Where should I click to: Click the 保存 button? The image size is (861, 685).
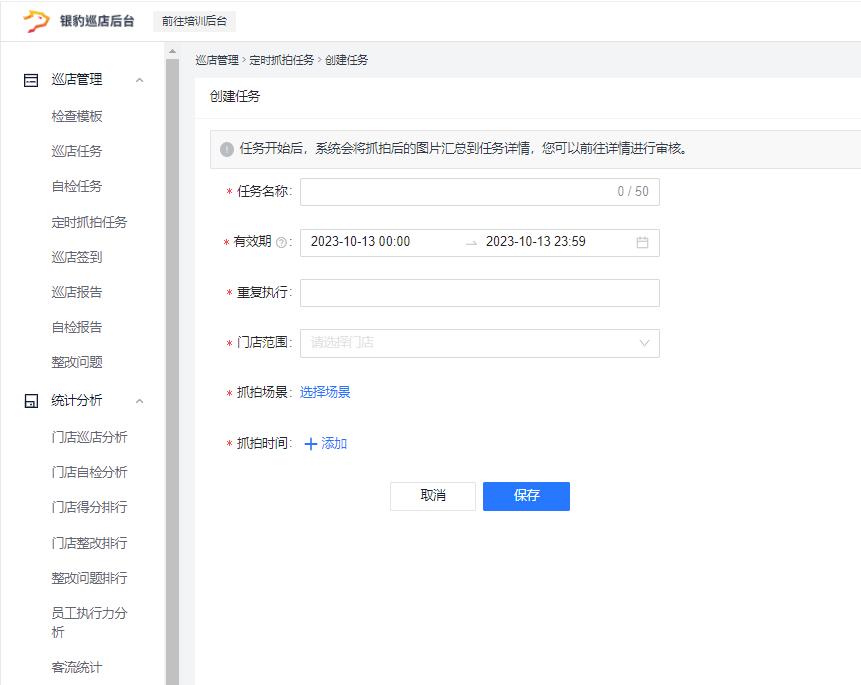point(526,496)
